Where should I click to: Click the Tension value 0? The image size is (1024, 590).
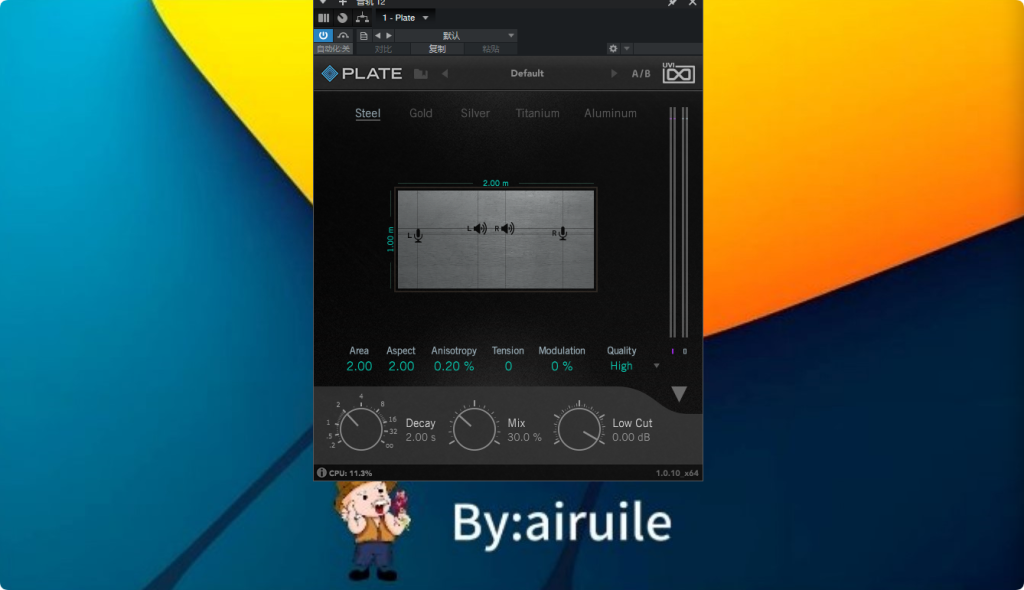(508, 367)
